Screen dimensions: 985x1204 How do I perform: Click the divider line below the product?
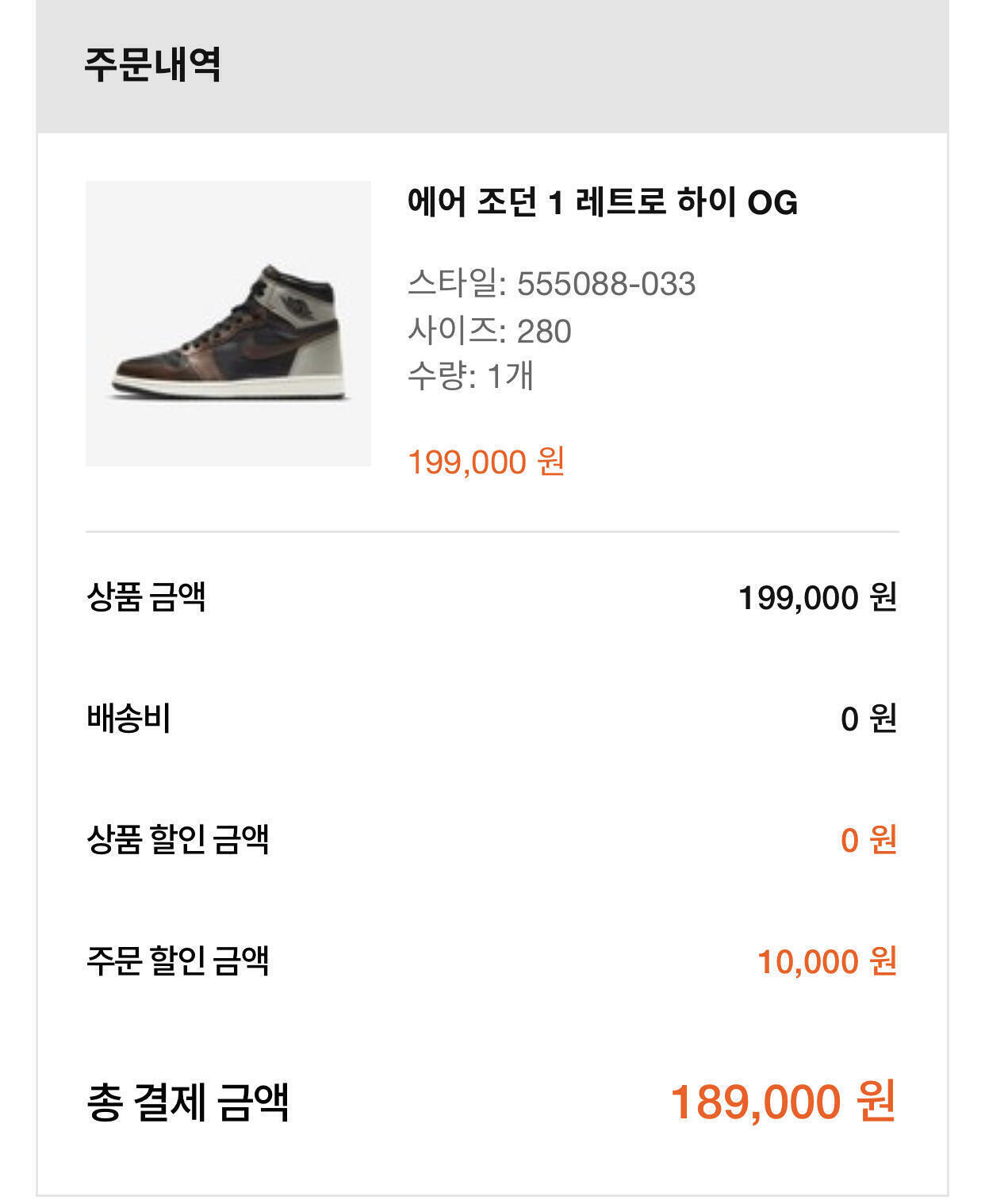[492, 531]
